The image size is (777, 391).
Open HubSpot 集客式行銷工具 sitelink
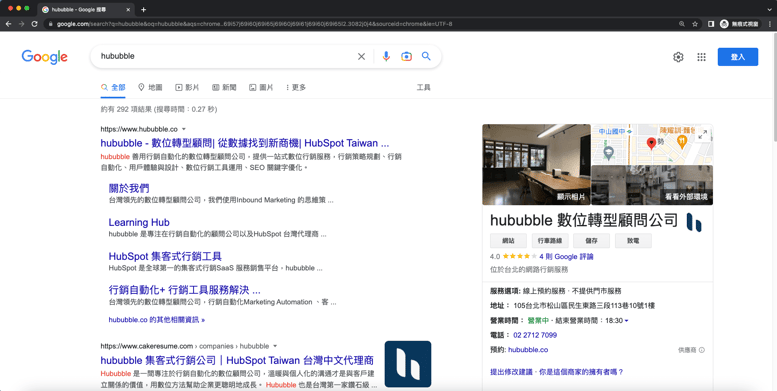(x=165, y=256)
